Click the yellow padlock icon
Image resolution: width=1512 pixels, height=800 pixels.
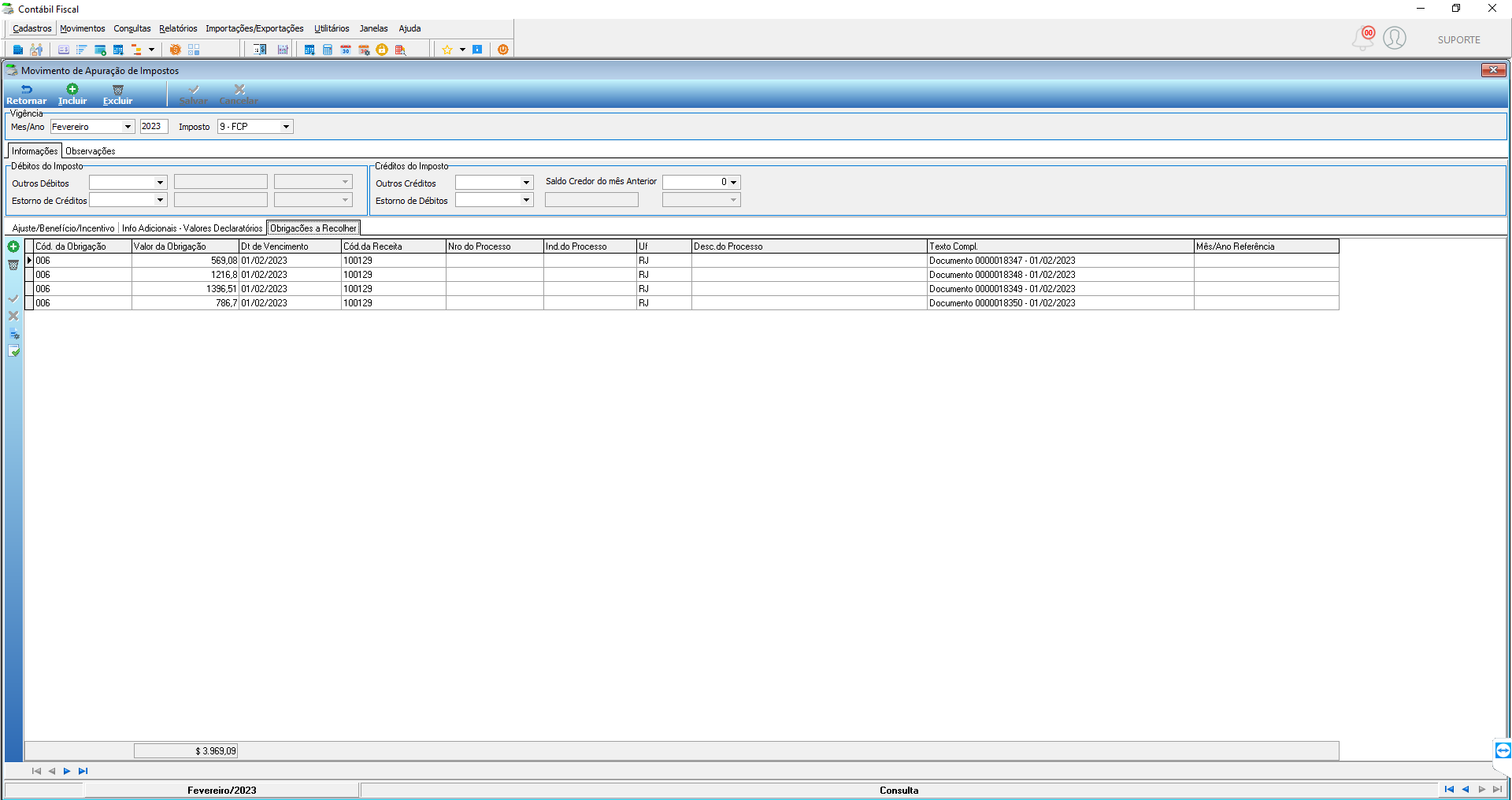382,50
